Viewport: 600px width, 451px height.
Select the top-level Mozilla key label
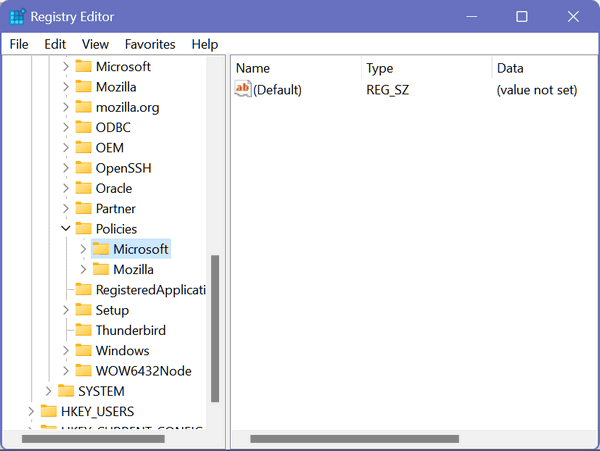tap(116, 87)
